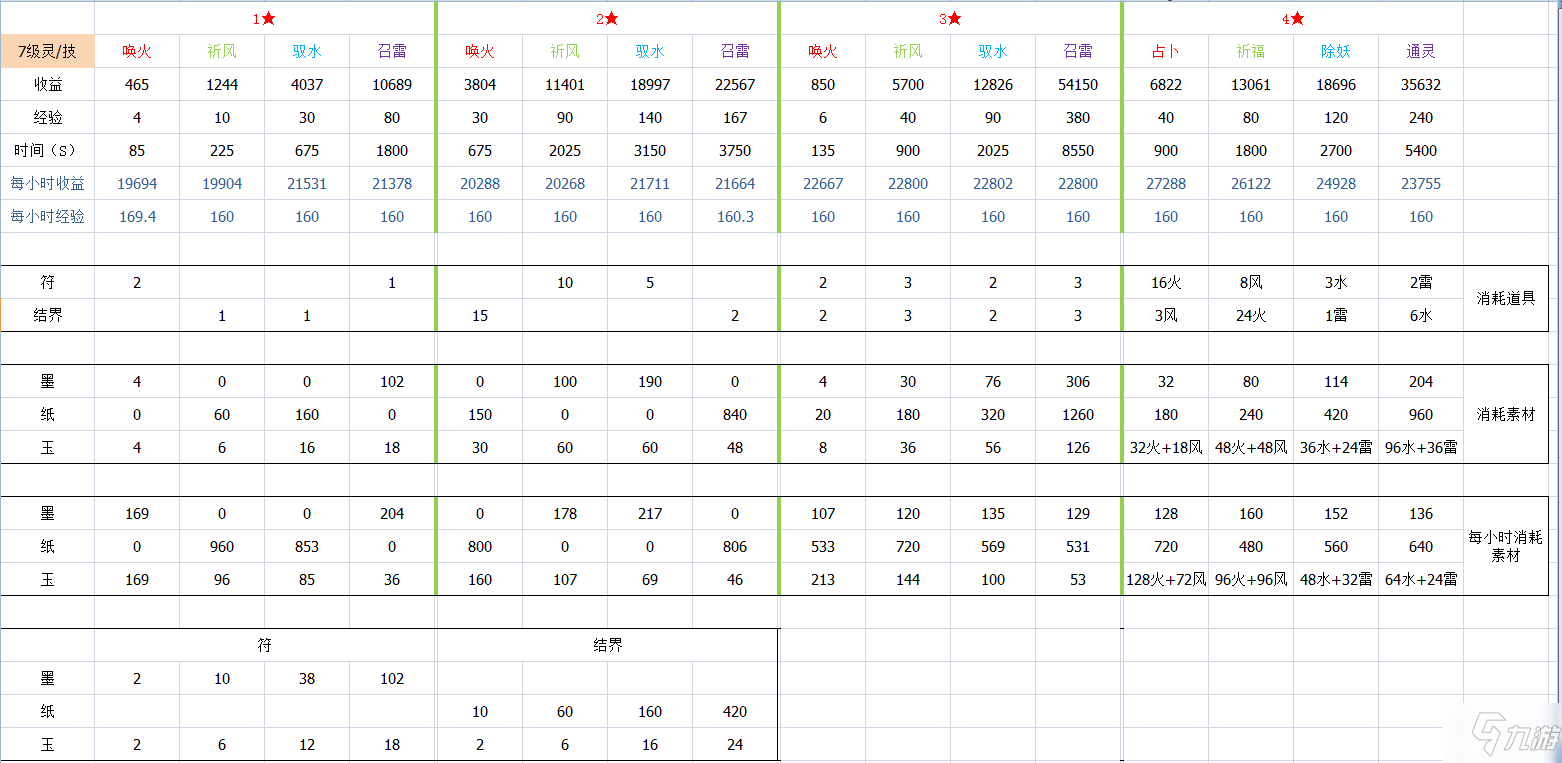
Task: Click the paper cost cell 1260
Action: click(1078, 415)
